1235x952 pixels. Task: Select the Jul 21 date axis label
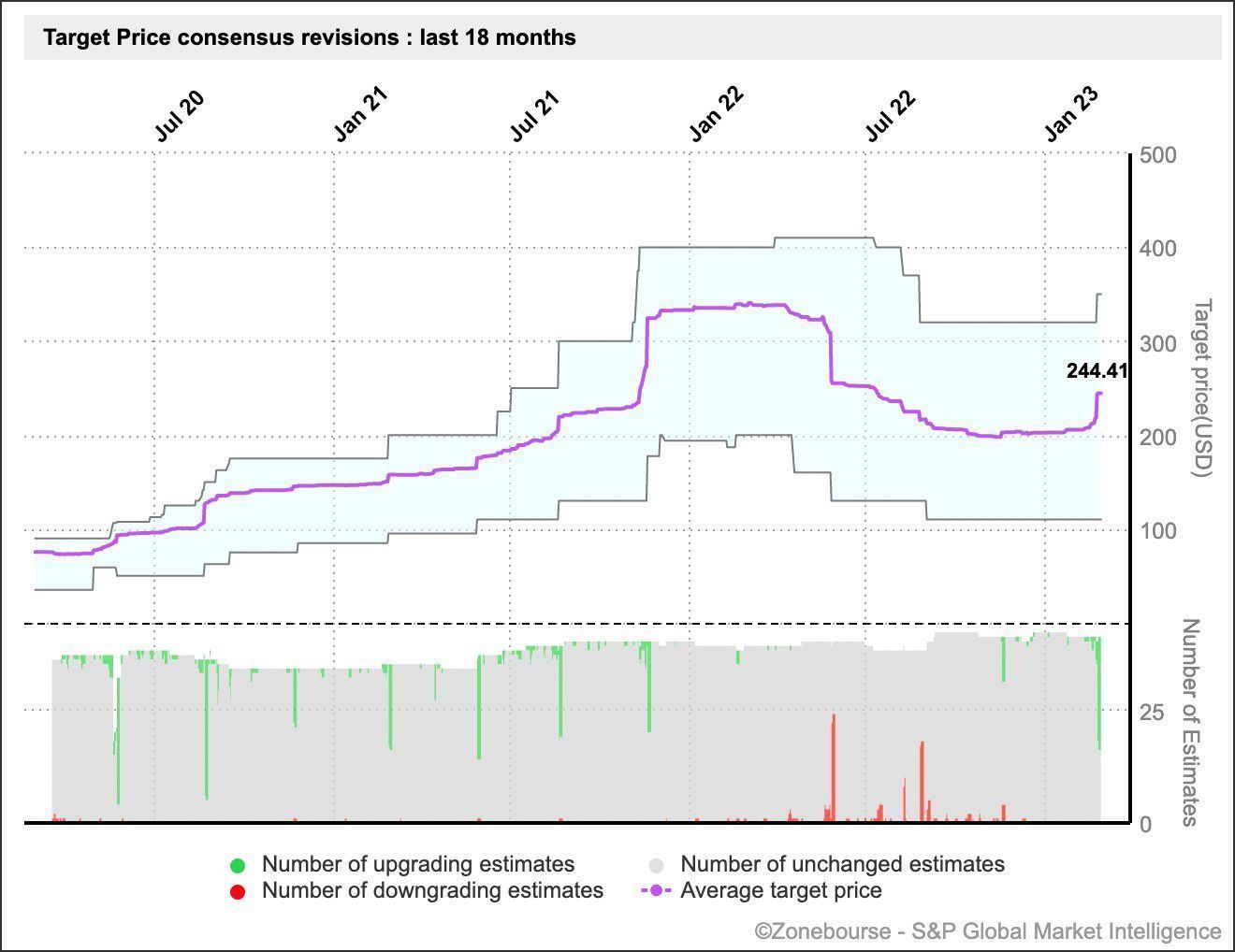pos(534,116)
